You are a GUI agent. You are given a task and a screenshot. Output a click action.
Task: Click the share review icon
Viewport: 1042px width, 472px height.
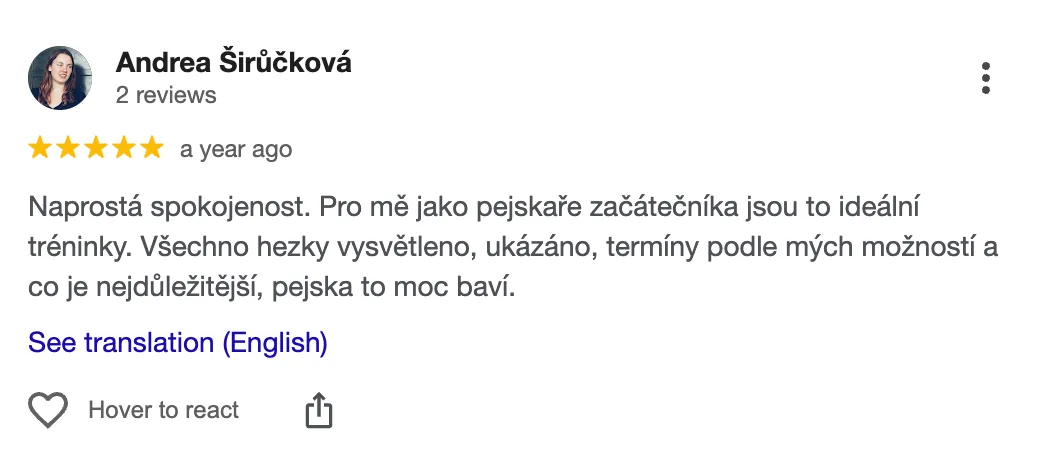click(x=318, y=410)
